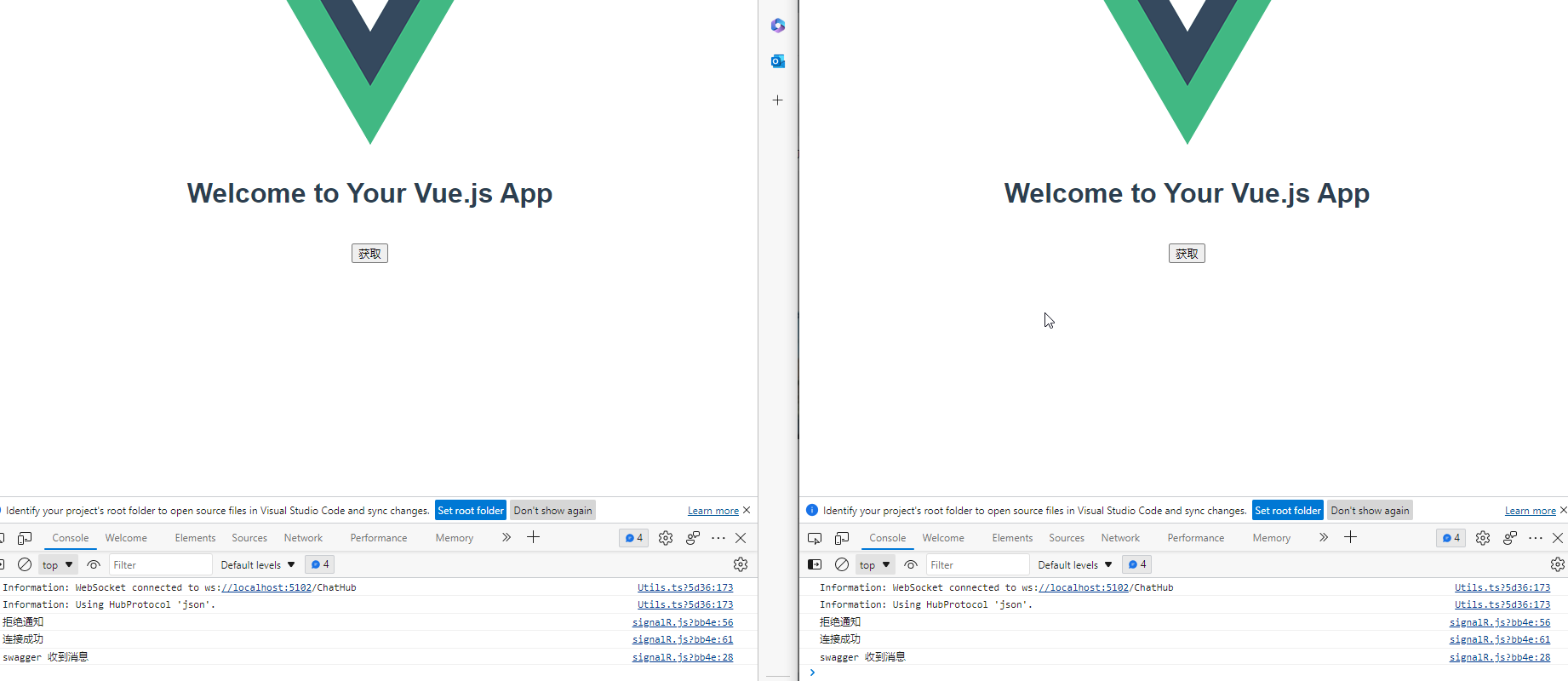
Task: Switch to the Memory tab in the right DevTools
Action: pos(1272,538)
